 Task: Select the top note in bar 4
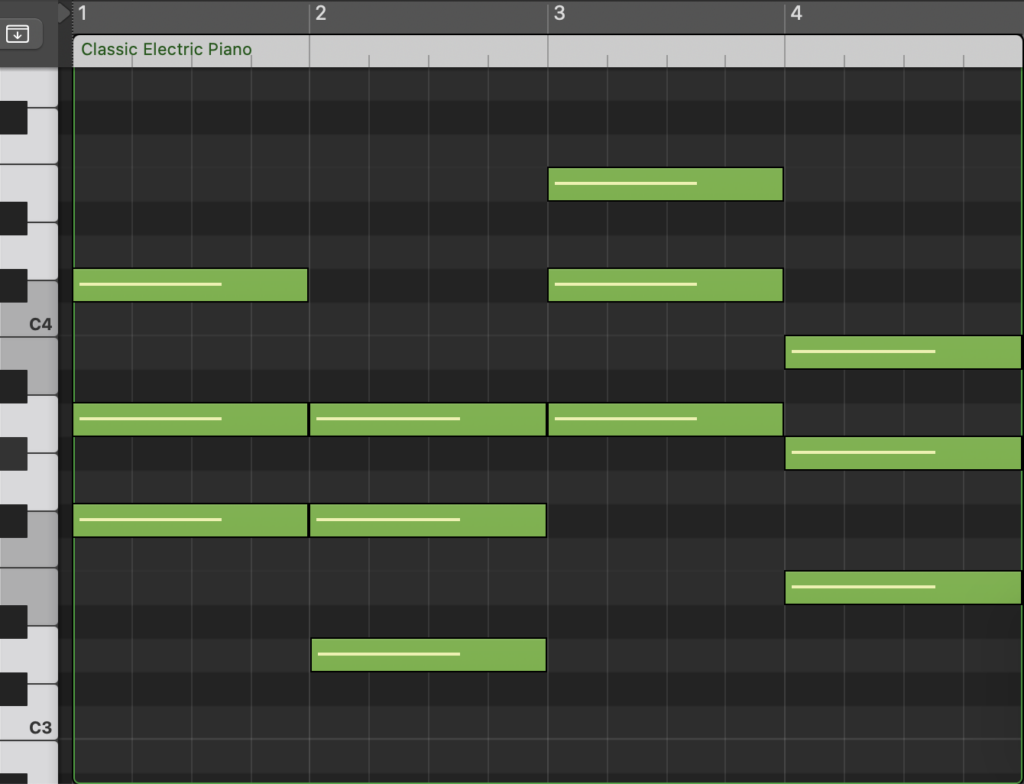point(902,352)
